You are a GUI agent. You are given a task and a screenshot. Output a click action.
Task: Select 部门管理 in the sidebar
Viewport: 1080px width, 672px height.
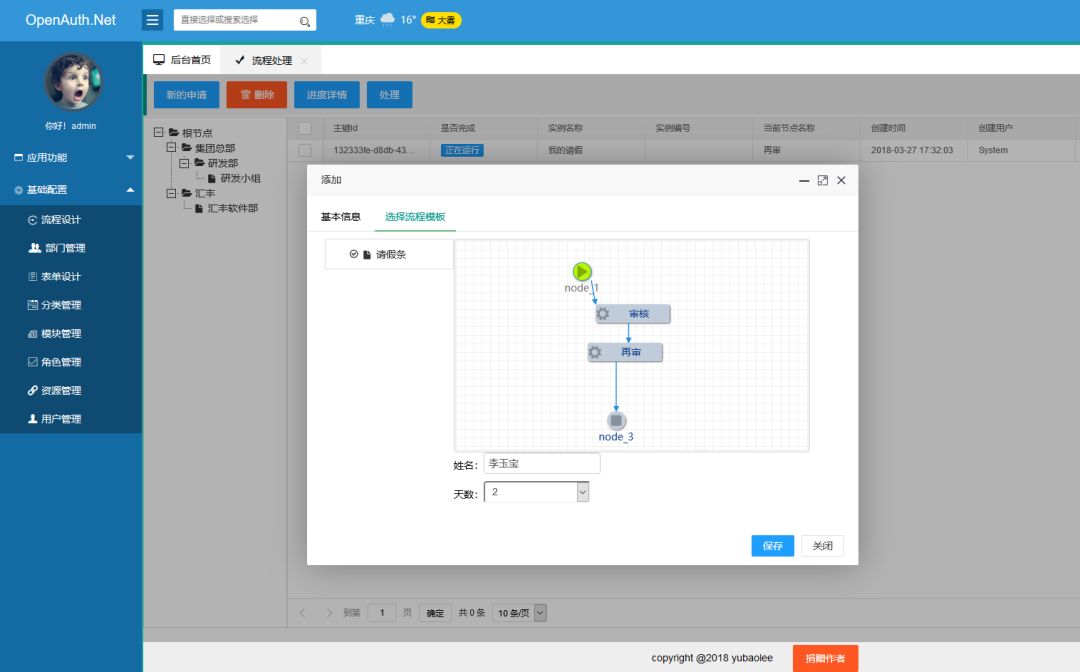click(60, 247)
